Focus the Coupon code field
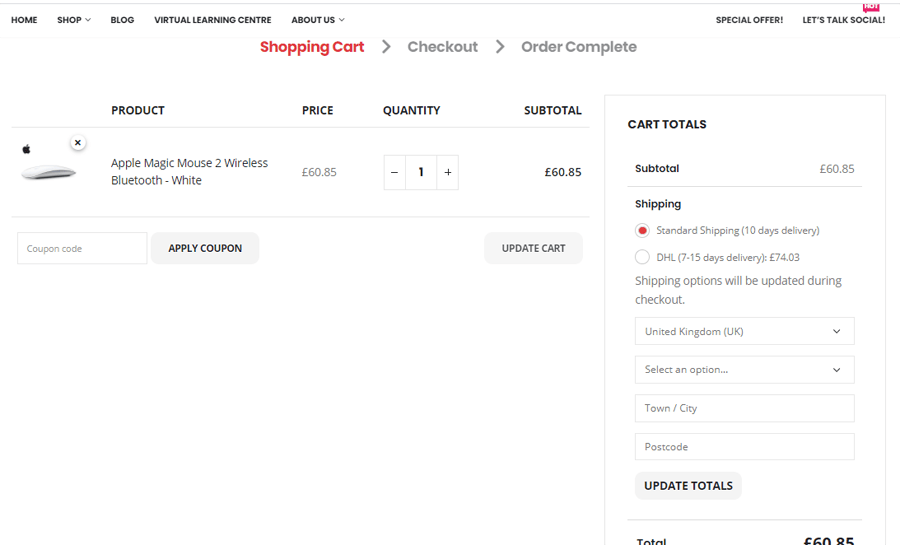 82,248
